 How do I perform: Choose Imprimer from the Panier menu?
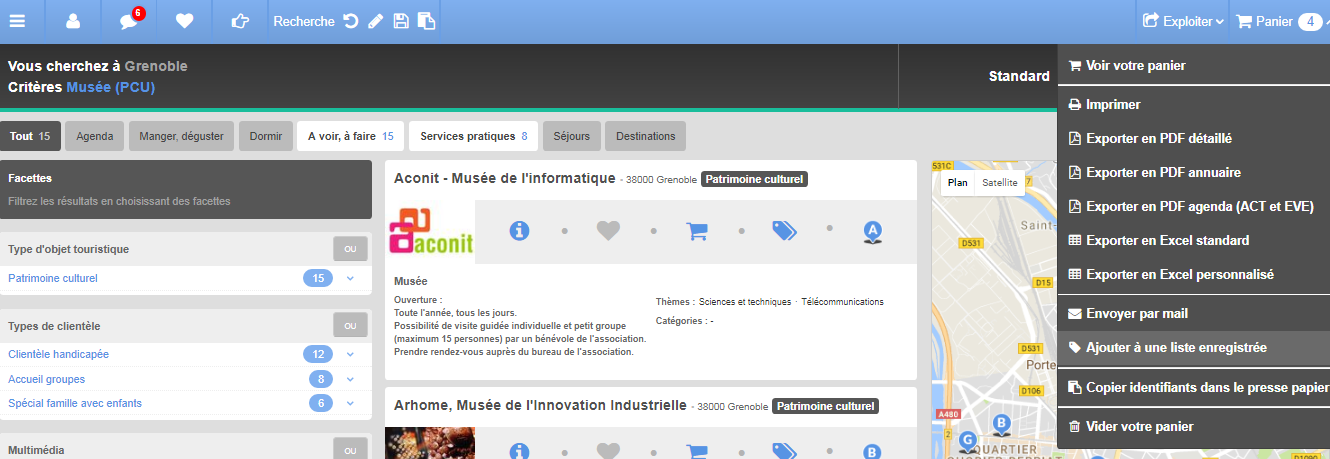click(1193, 104)
